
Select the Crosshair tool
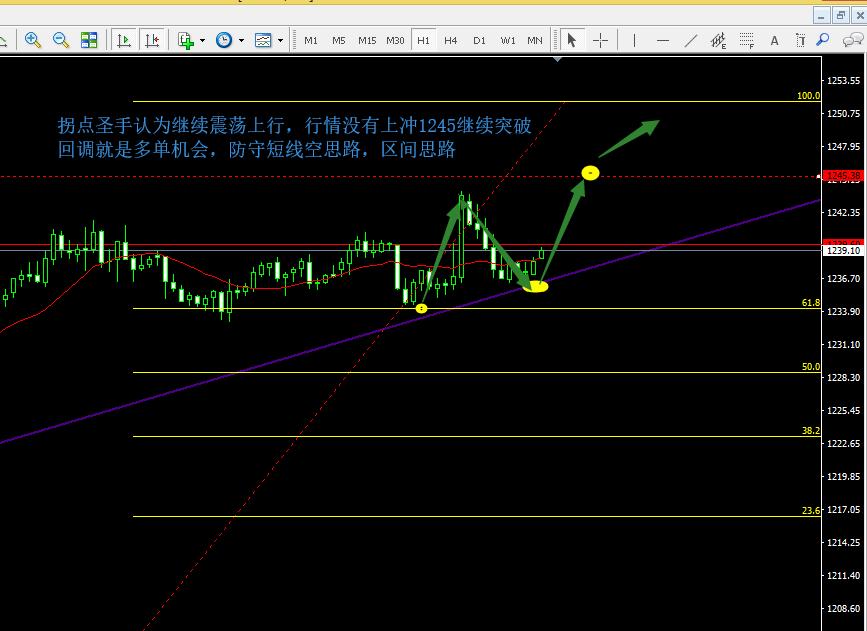coord(600,40)
